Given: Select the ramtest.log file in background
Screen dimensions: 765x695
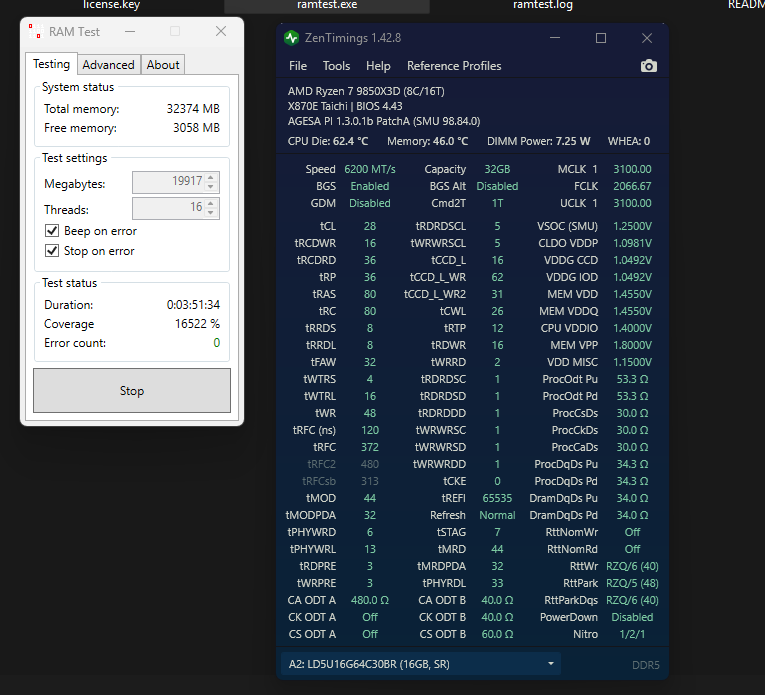Looking at the screenshot, I should (x=543, y=5).
